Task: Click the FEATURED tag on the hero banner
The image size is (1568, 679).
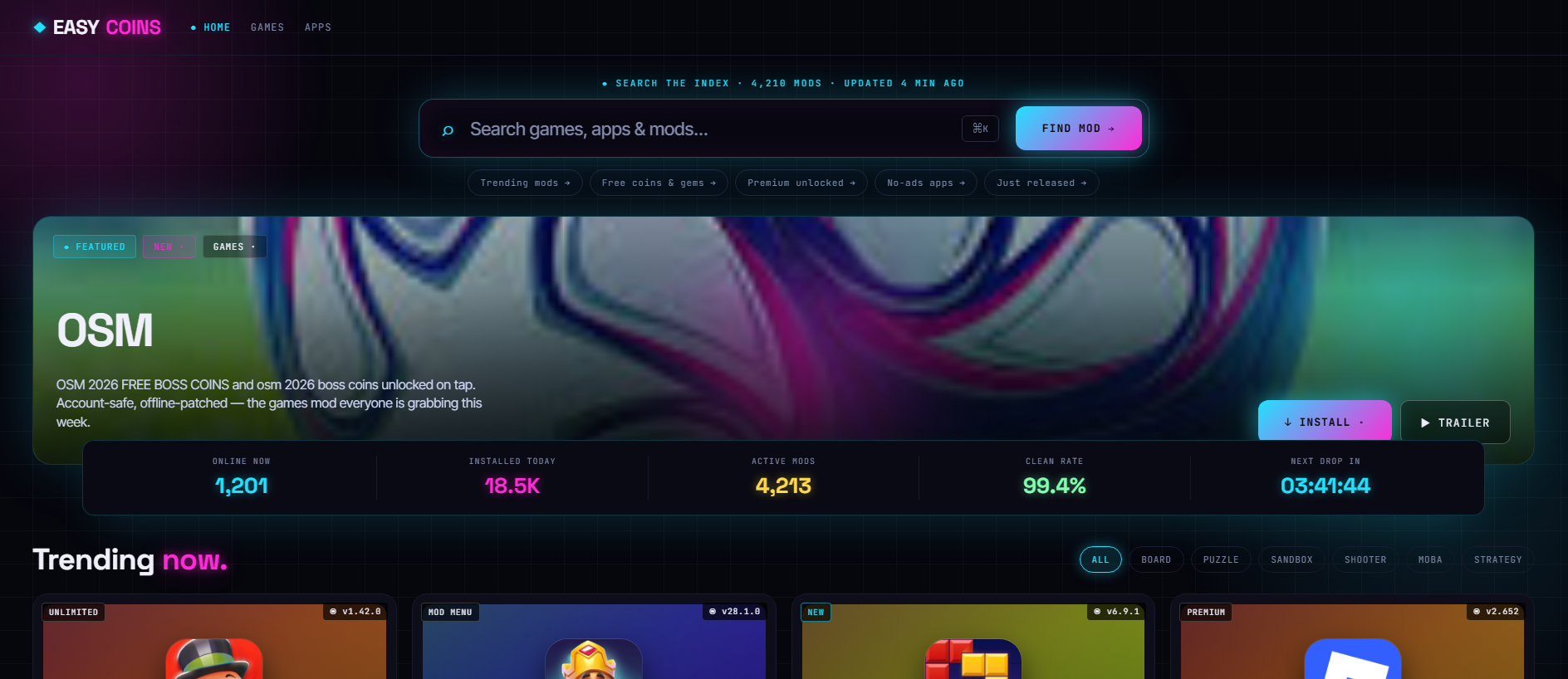Action: (x=95, y=247)
